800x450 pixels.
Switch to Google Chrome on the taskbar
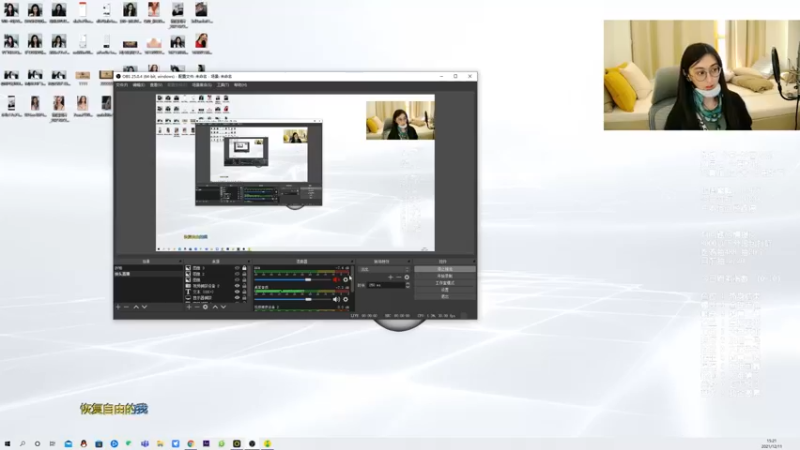click(191, 444)
